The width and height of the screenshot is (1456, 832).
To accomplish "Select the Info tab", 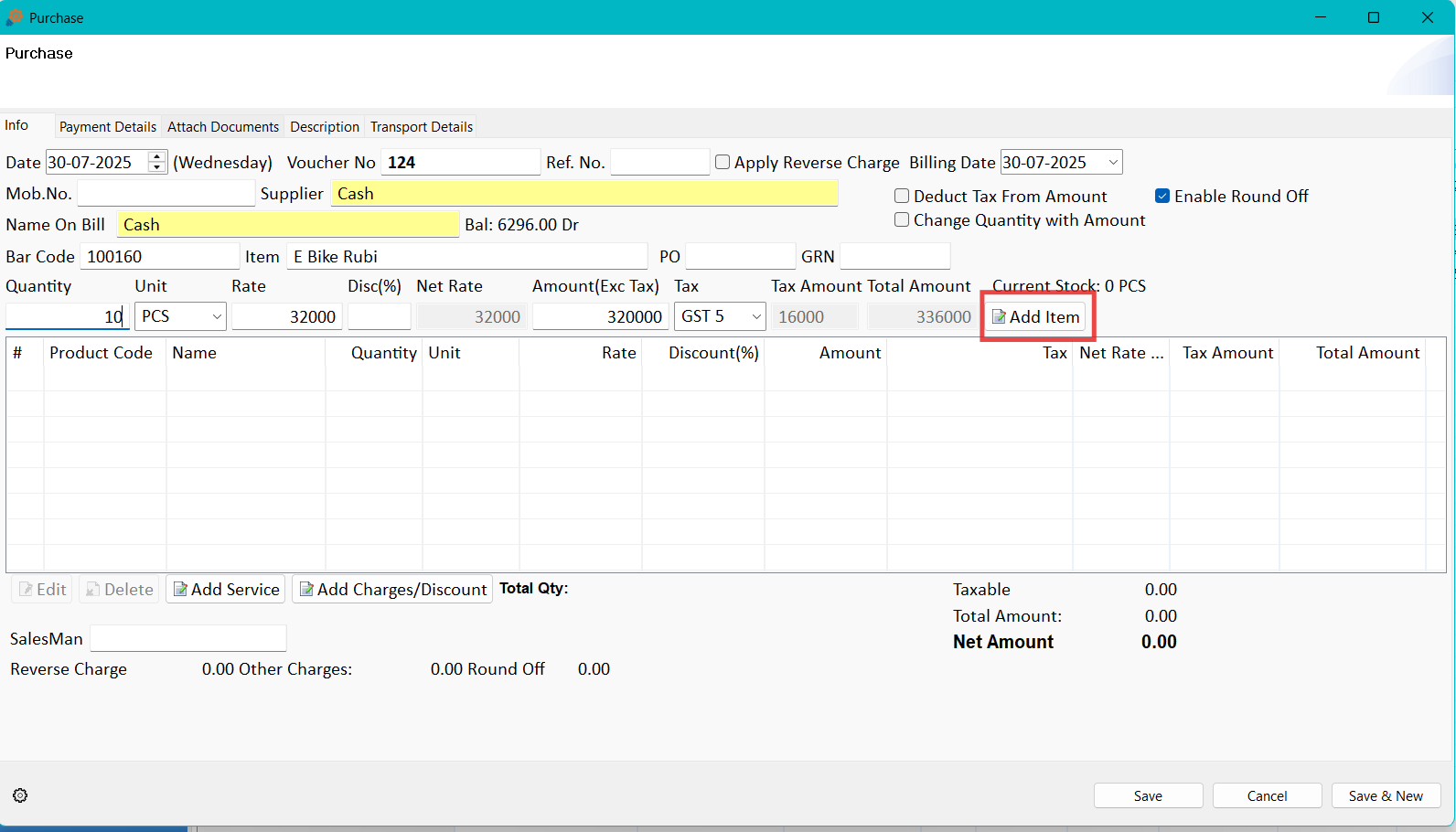I will (16, 125).
